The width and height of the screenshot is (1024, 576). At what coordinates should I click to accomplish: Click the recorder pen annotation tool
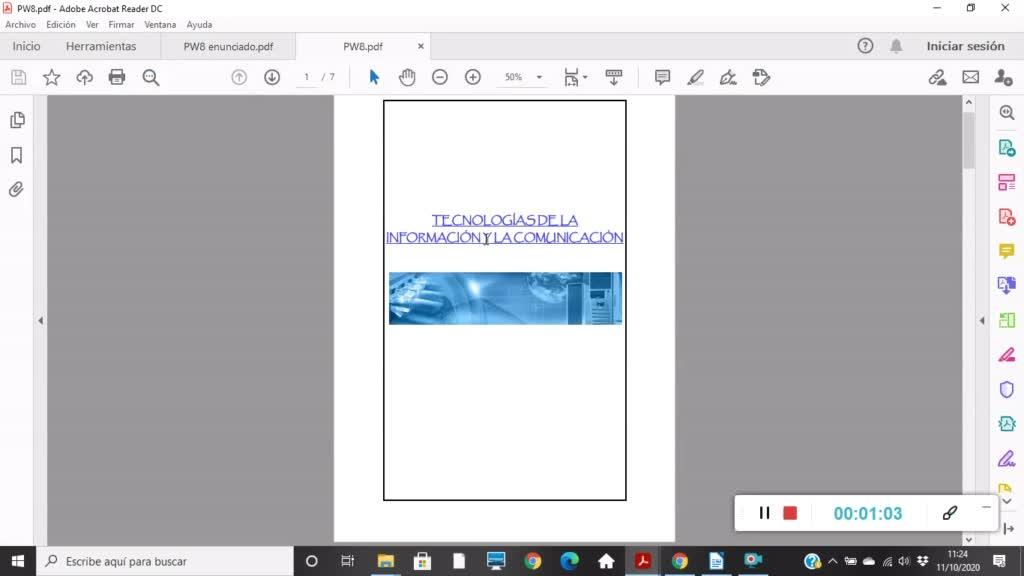tap(950, 513)
